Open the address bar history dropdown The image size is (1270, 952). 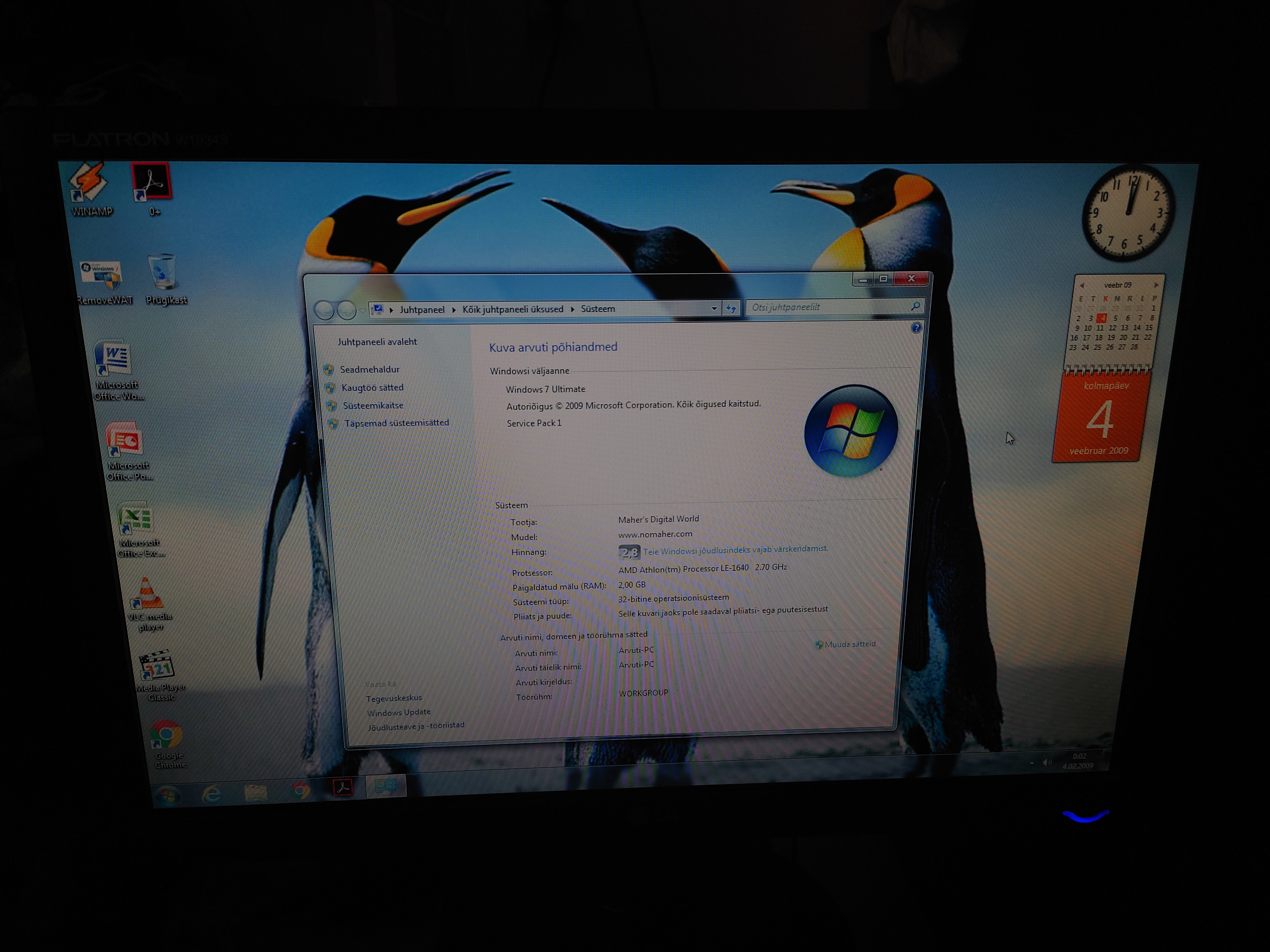tap(714, 309)
